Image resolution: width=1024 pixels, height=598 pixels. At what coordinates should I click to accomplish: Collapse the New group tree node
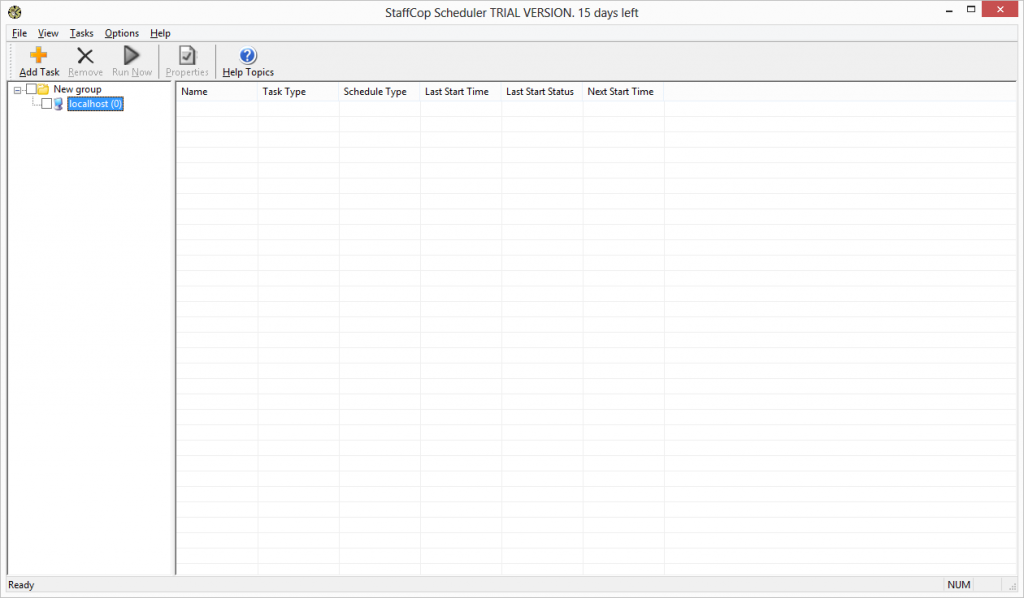pos(18,90)
